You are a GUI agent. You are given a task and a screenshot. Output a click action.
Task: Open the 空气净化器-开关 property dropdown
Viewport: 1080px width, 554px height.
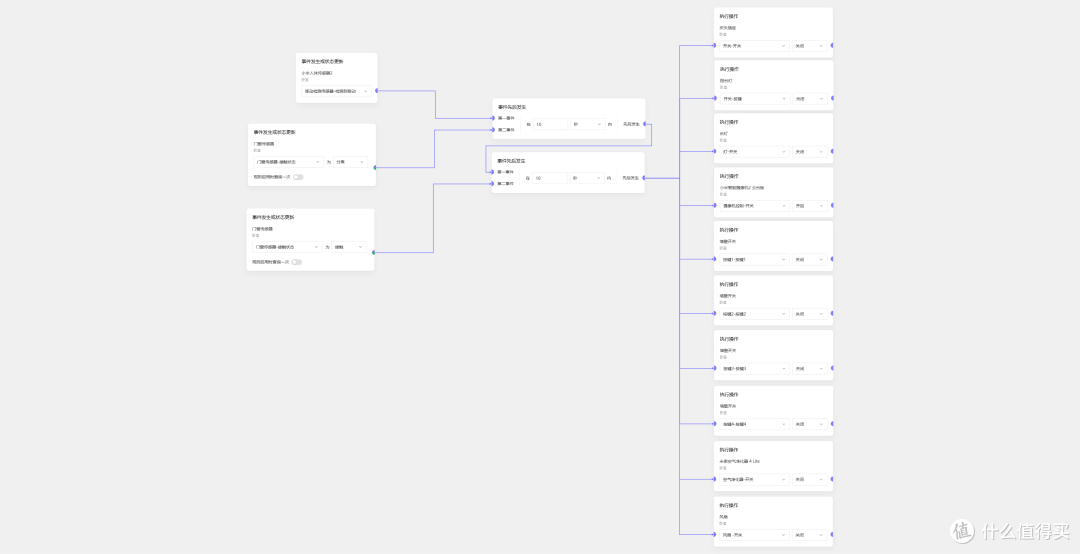[x=754, y=479]
